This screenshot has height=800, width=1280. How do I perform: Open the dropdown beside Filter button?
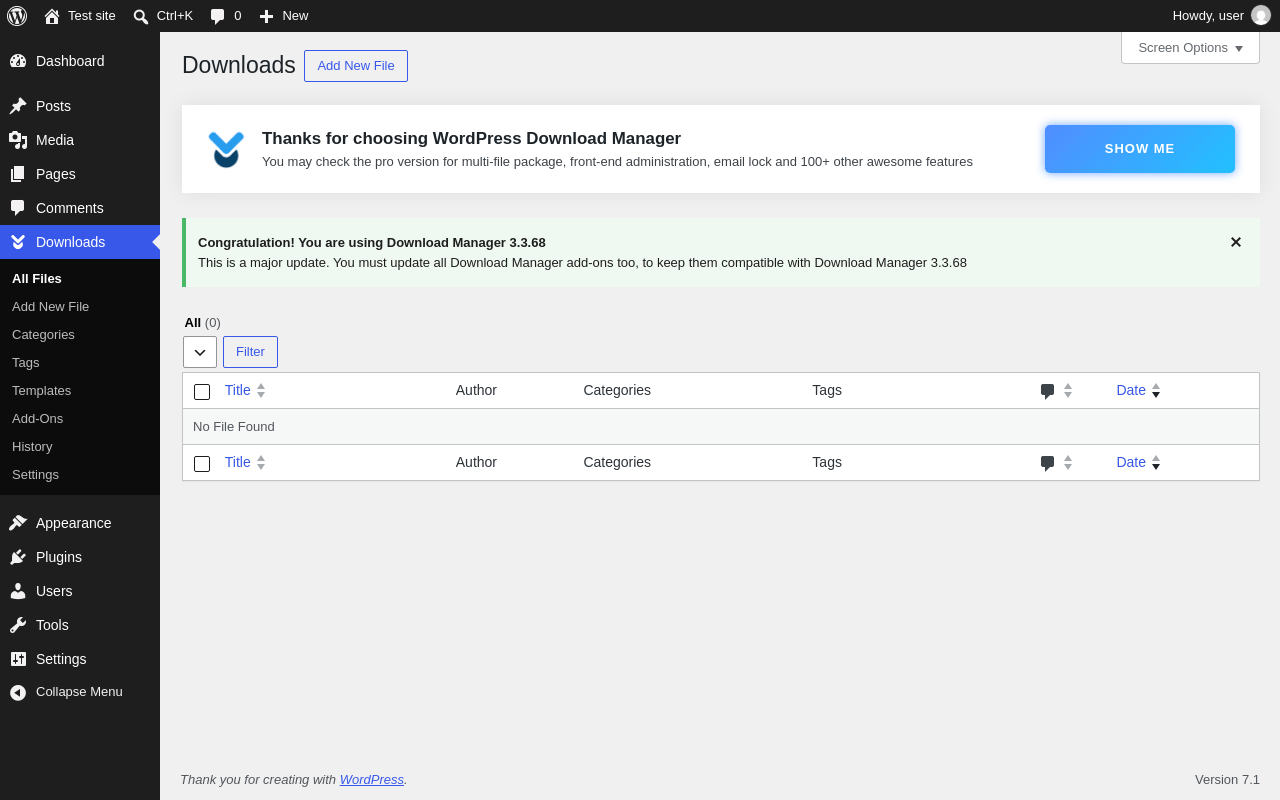[200, 352]
